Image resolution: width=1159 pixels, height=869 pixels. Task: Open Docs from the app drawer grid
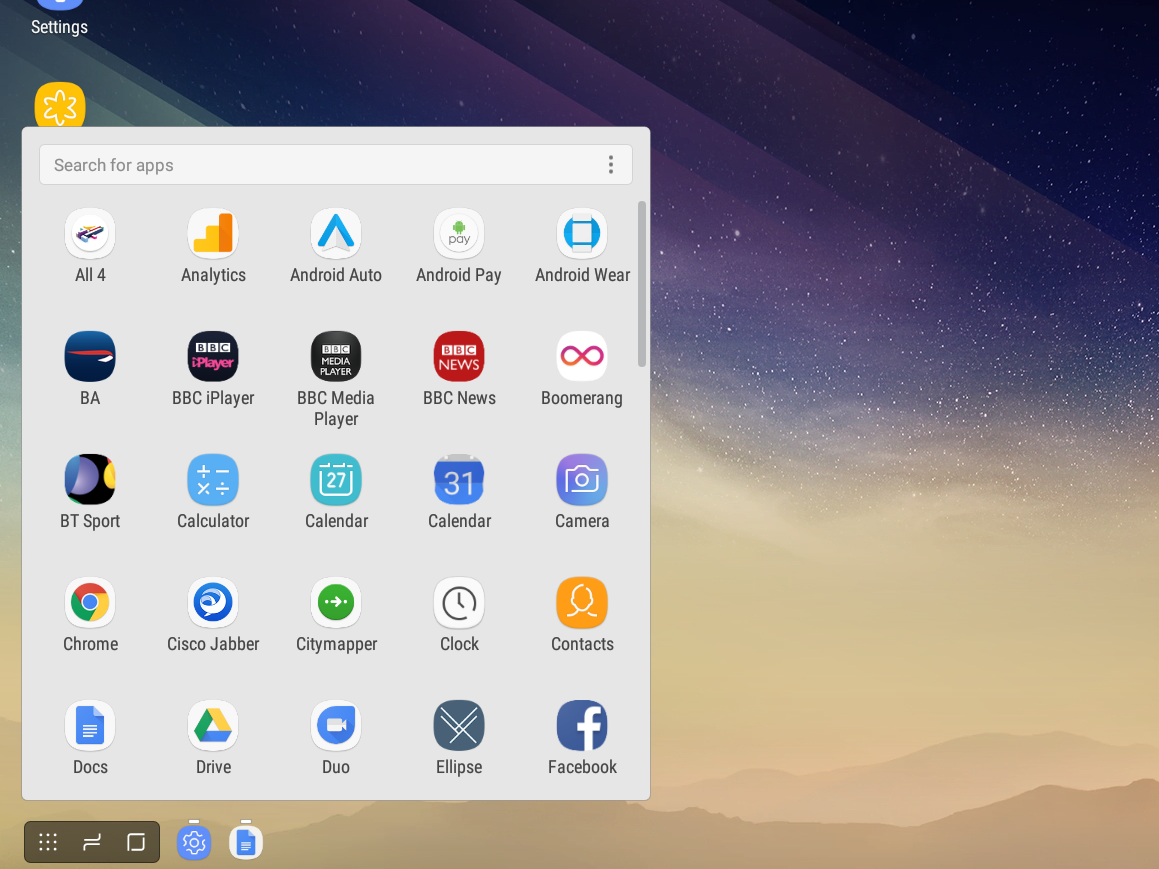click(x=90, y=726)
